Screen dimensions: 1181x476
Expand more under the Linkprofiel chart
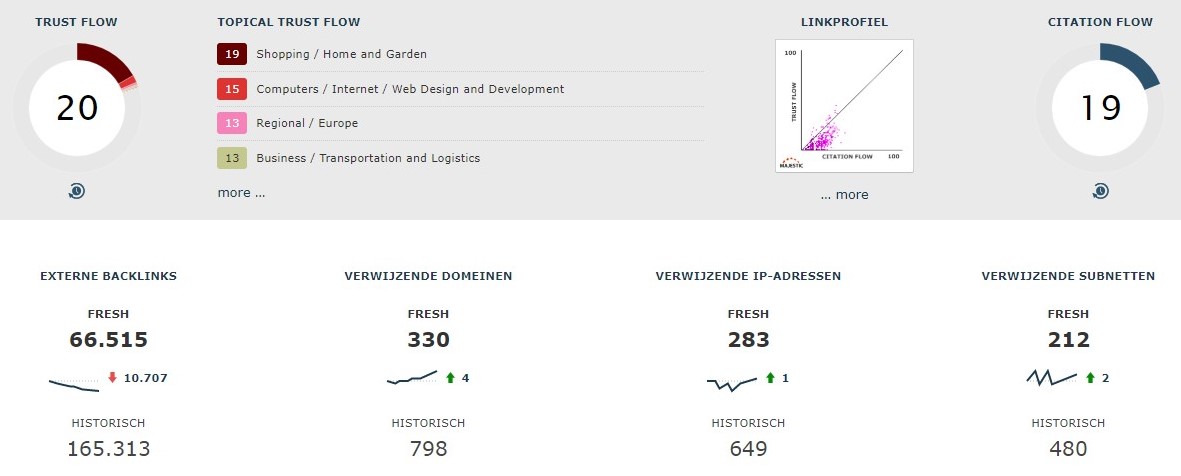(844, 194)
